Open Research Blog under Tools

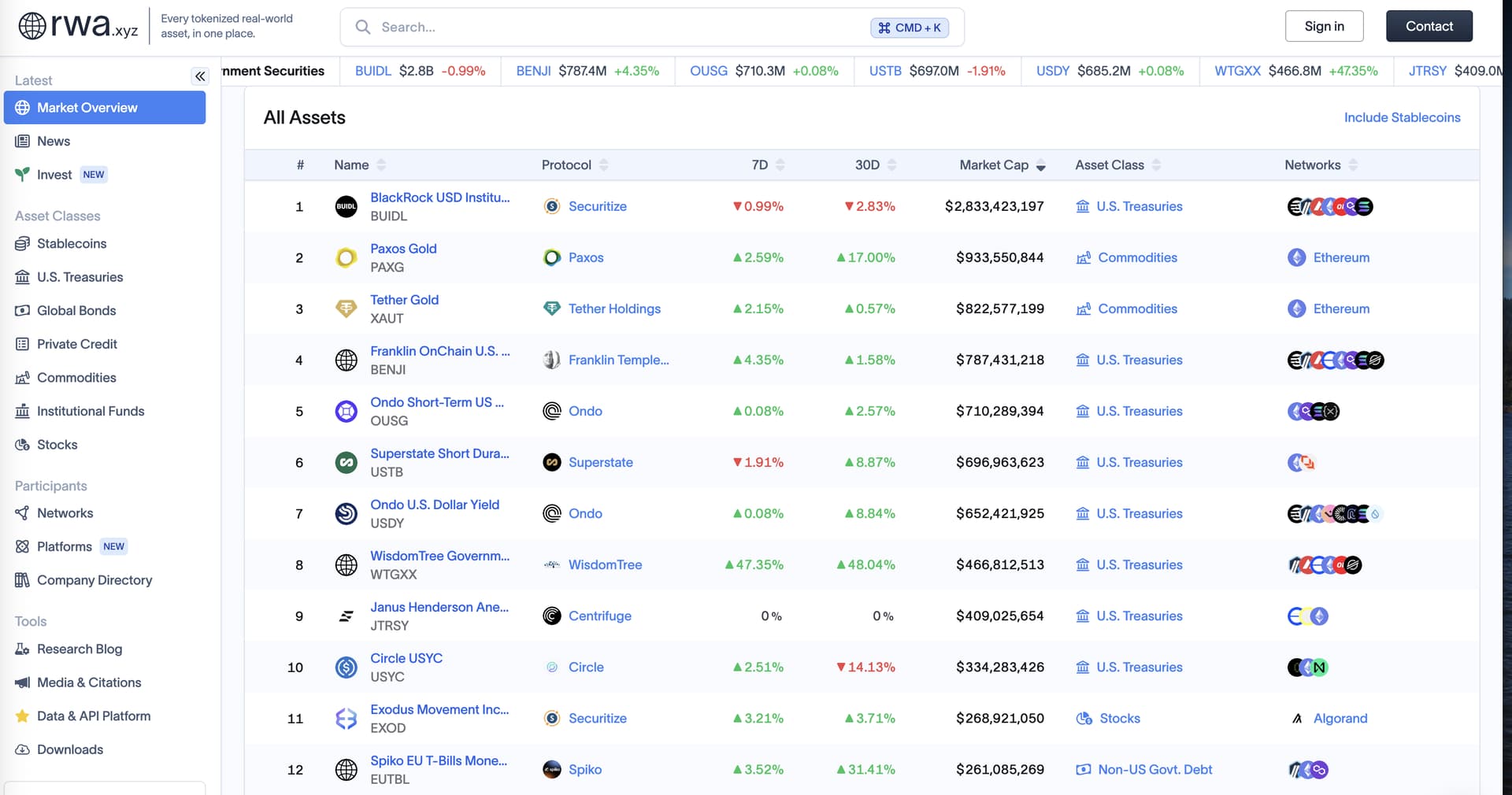(79, 649)
